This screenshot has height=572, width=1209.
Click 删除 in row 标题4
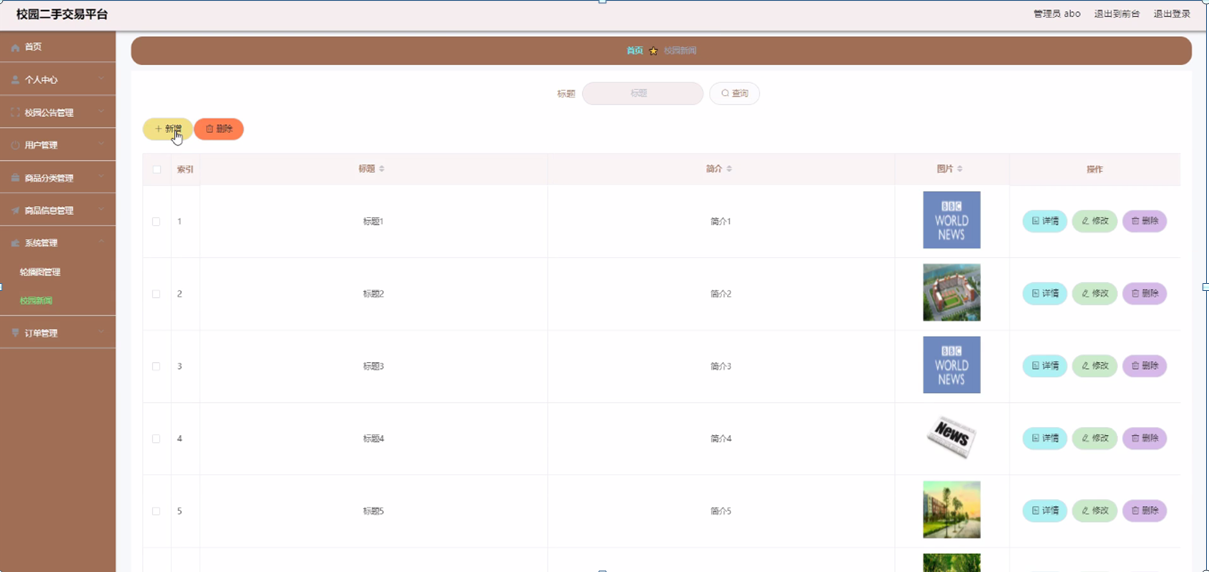click(1145, 438)
